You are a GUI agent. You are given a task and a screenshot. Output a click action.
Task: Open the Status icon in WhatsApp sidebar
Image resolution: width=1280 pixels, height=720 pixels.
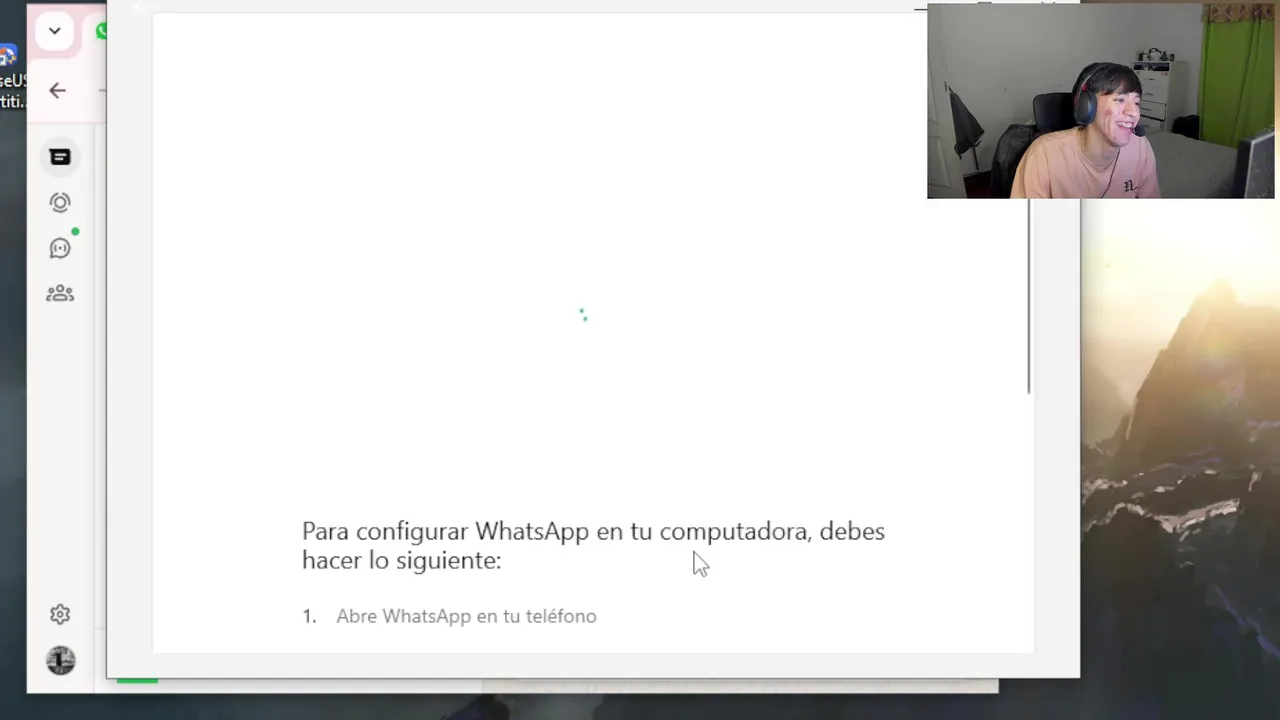pyautogui.click(x=60, y=203)
